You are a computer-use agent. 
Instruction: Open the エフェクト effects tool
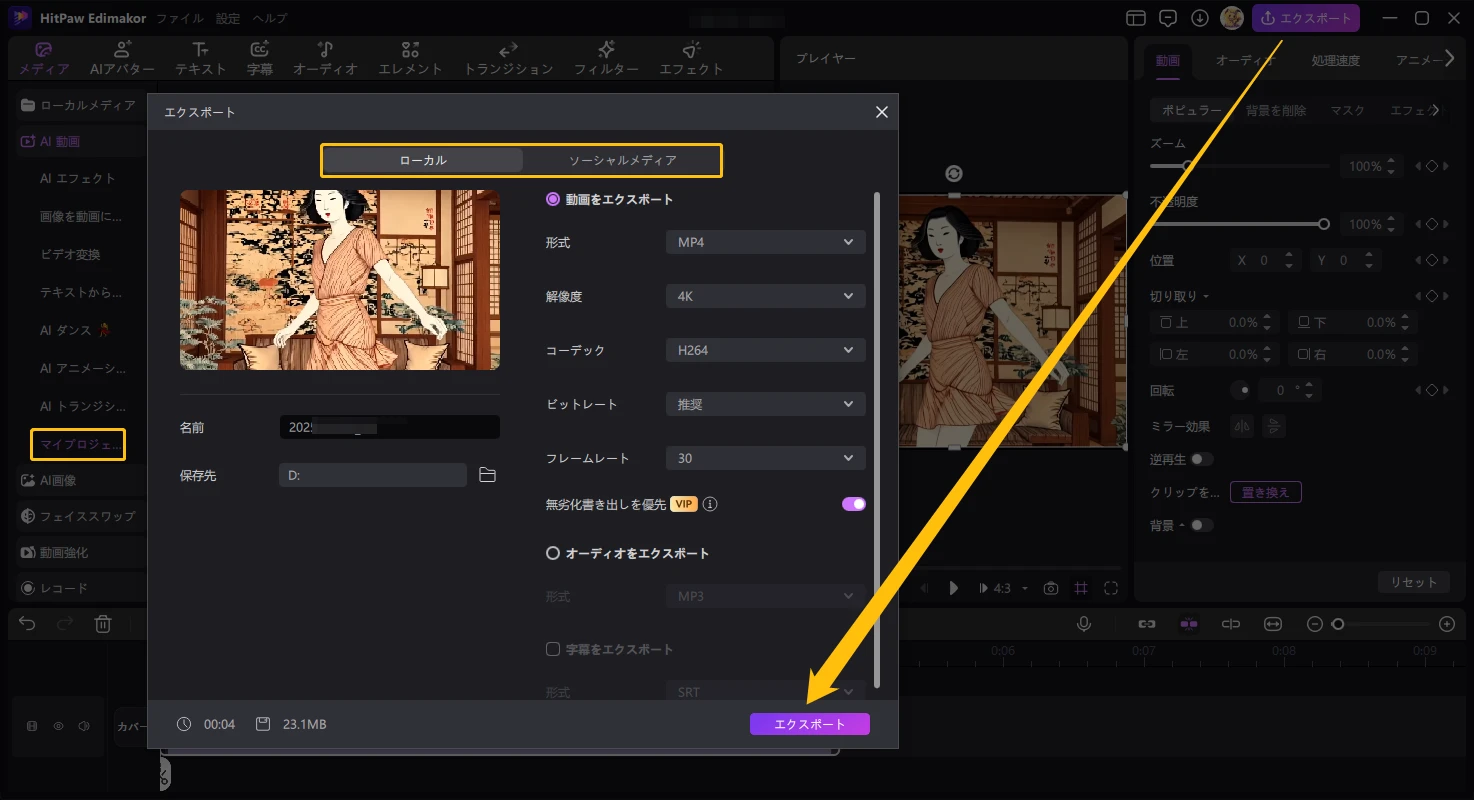tap(691, 59)
